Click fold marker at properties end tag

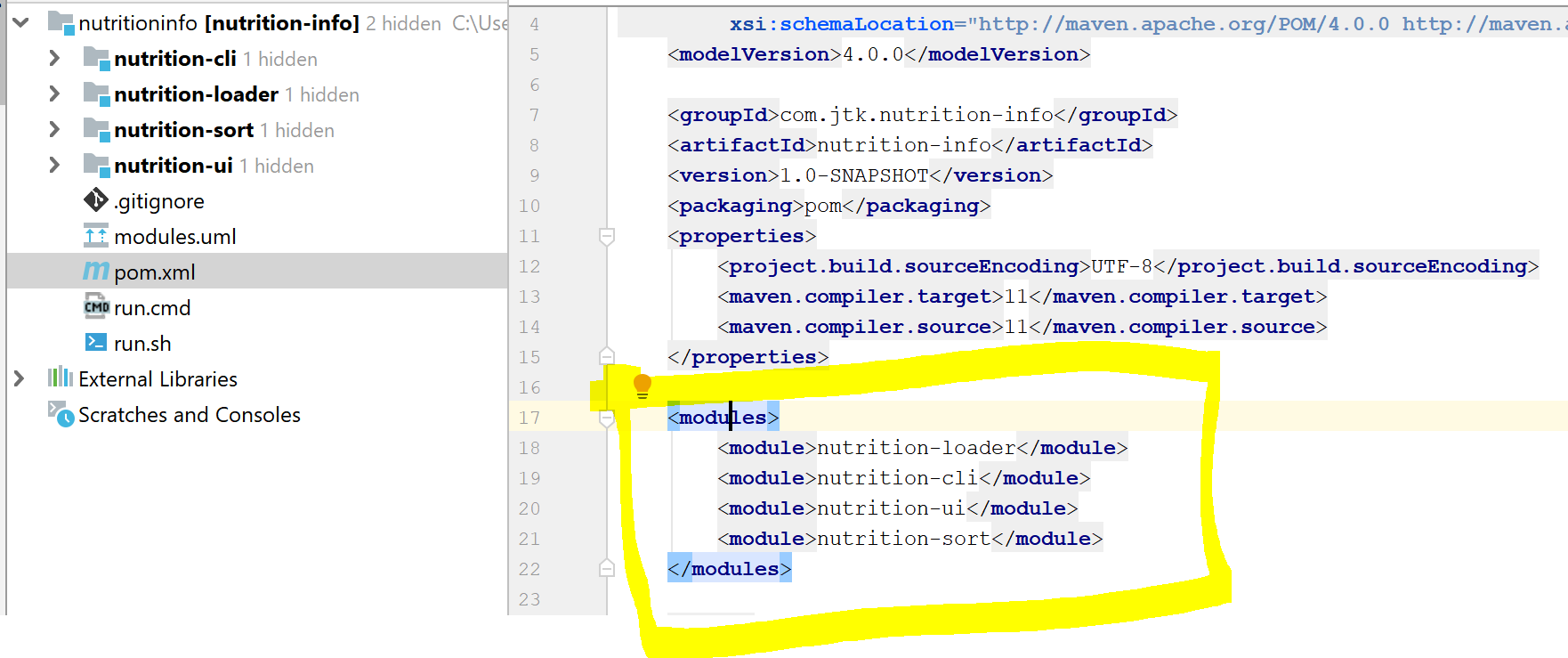point(607,355)
